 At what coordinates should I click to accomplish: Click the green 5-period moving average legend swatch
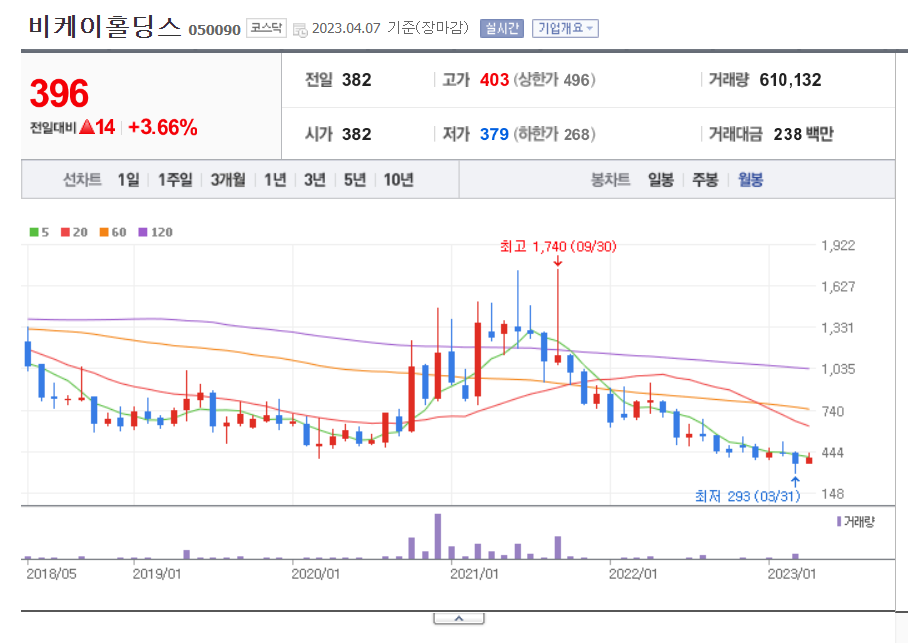point(34,232)
